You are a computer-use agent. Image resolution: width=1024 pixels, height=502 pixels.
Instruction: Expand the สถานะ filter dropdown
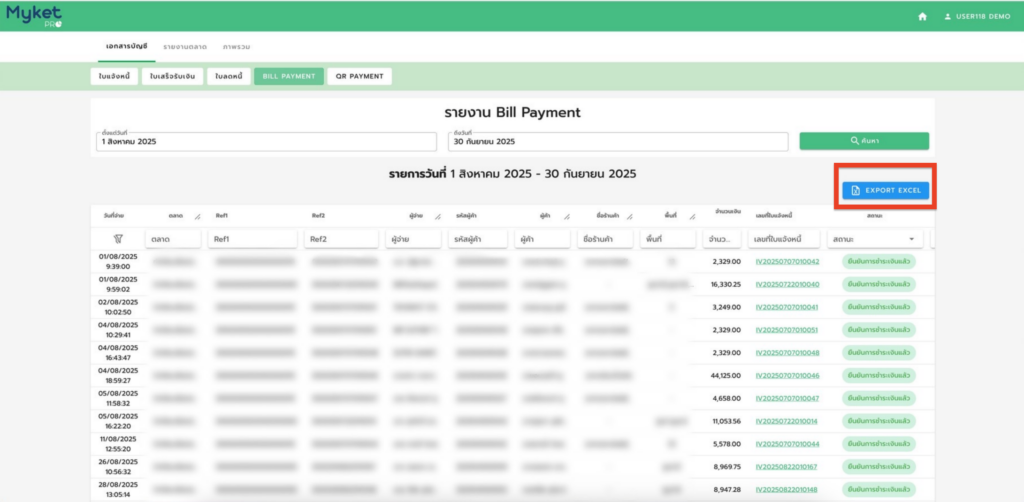click(x=875, y=240)
